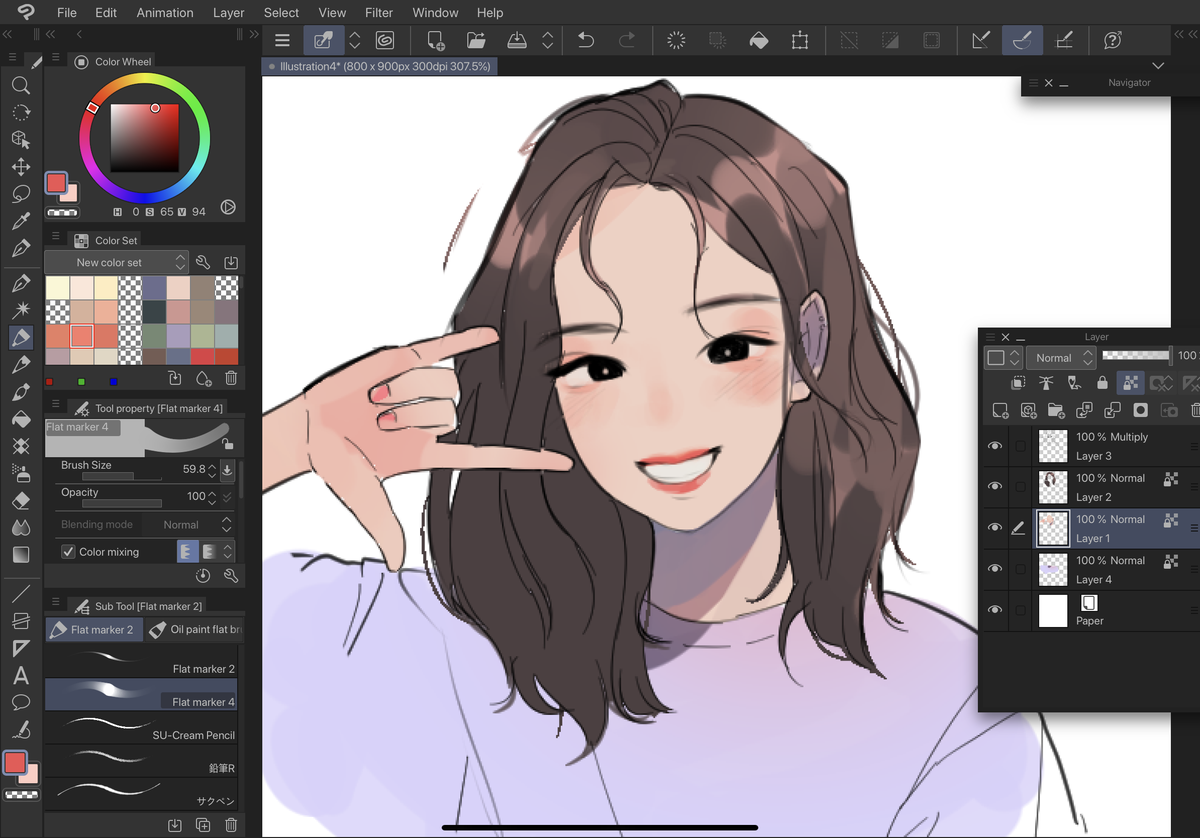
Task: Open the Filter menu
Action: coord(379,13)
